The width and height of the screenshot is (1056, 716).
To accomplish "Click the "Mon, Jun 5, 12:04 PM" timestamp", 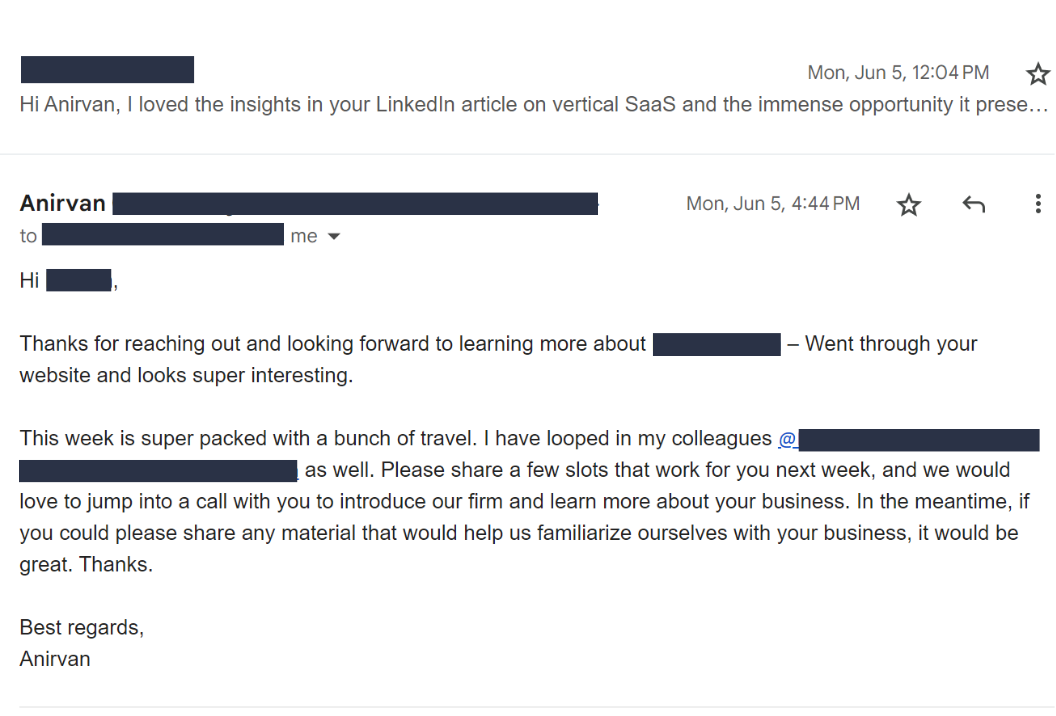I will pos(898,73).
